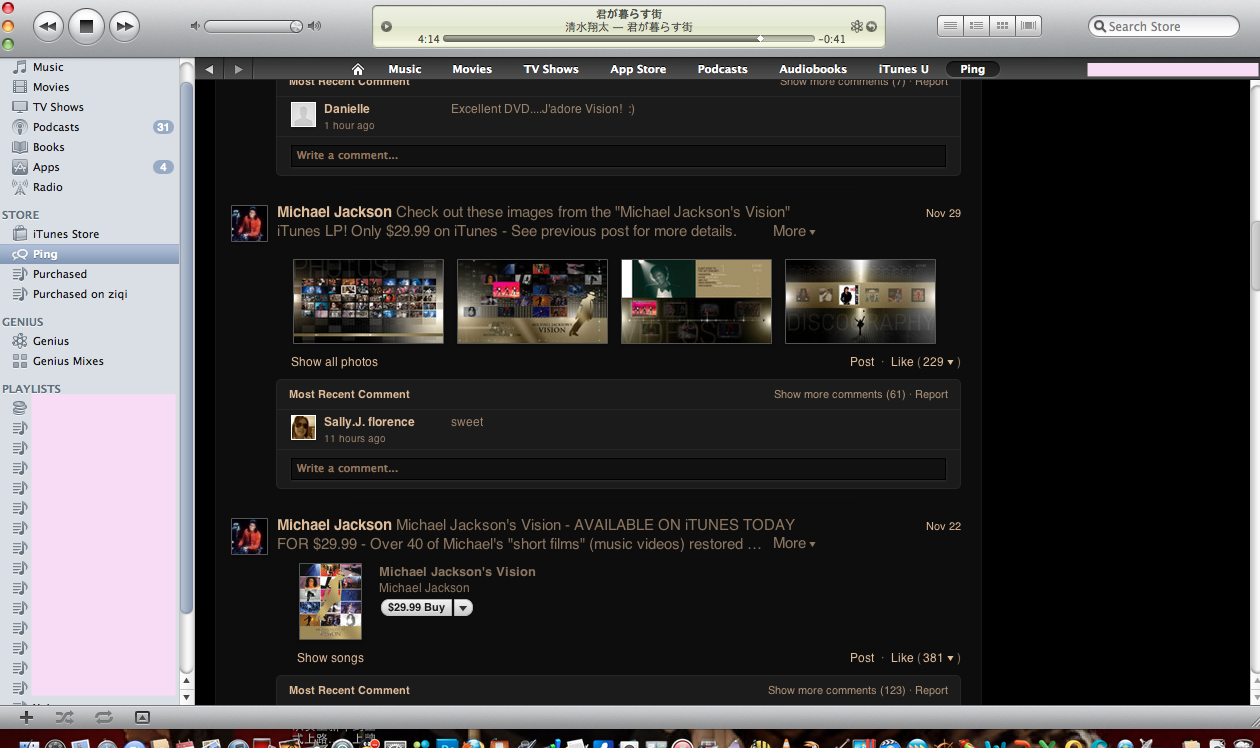The height and width of the screenshot is (748, 1260).
Task: Click the song playback progress bar
Action: 630,39
